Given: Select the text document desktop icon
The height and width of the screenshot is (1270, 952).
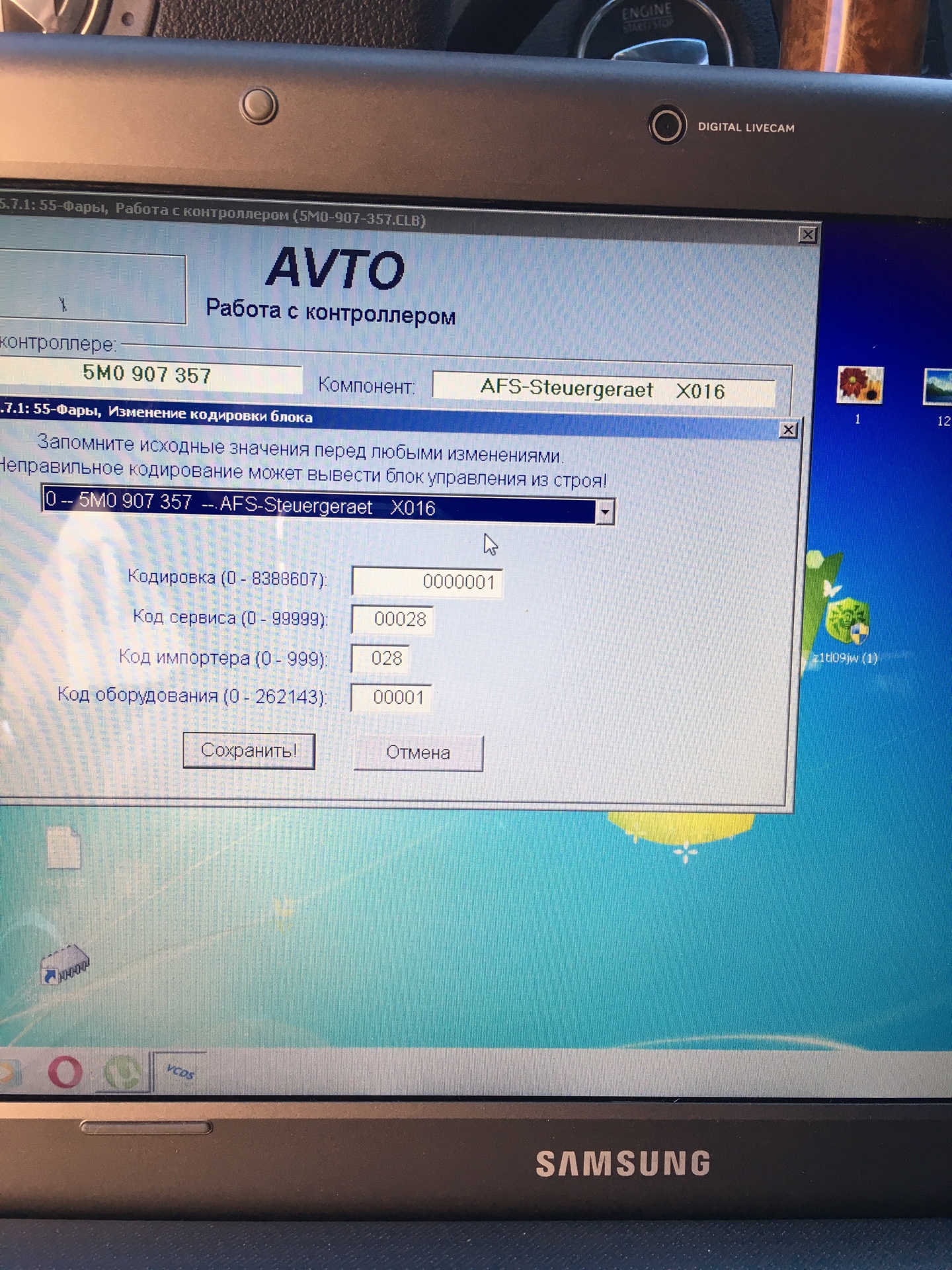Looking at the screenshot, I should [x=64, y=848].
